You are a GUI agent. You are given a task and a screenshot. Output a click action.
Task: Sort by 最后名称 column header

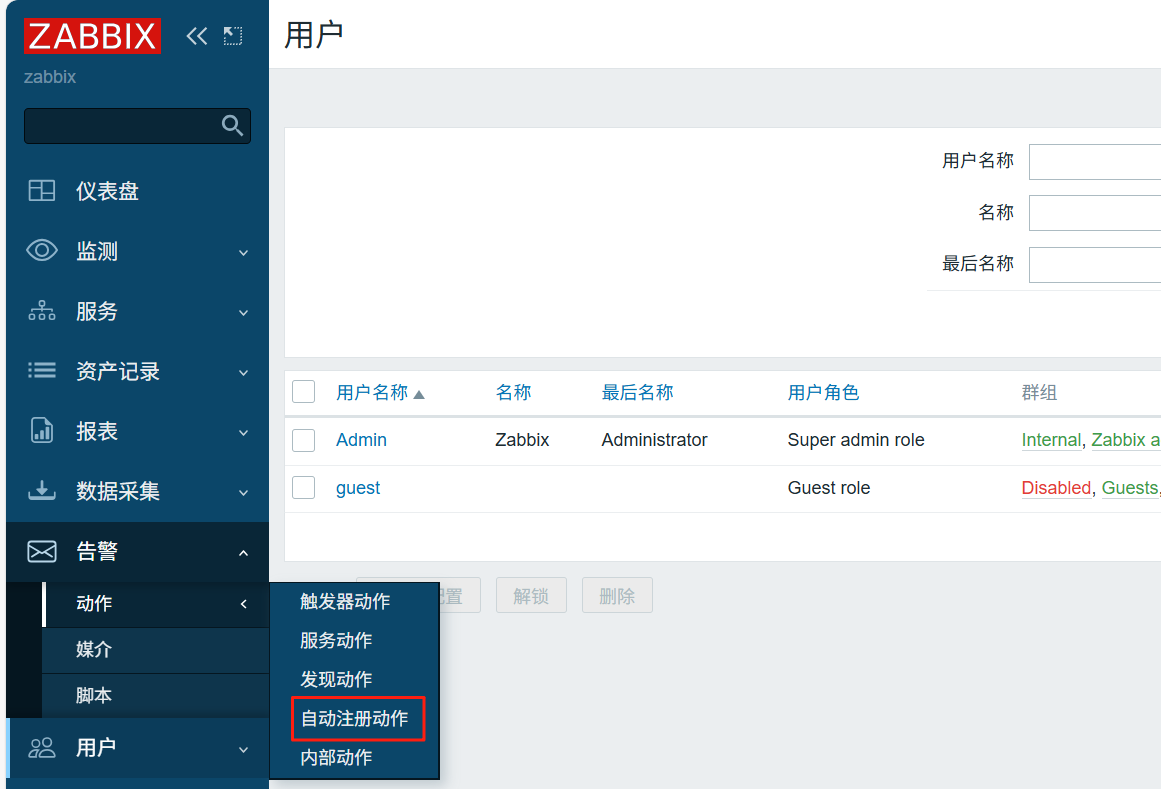(638, 392)
